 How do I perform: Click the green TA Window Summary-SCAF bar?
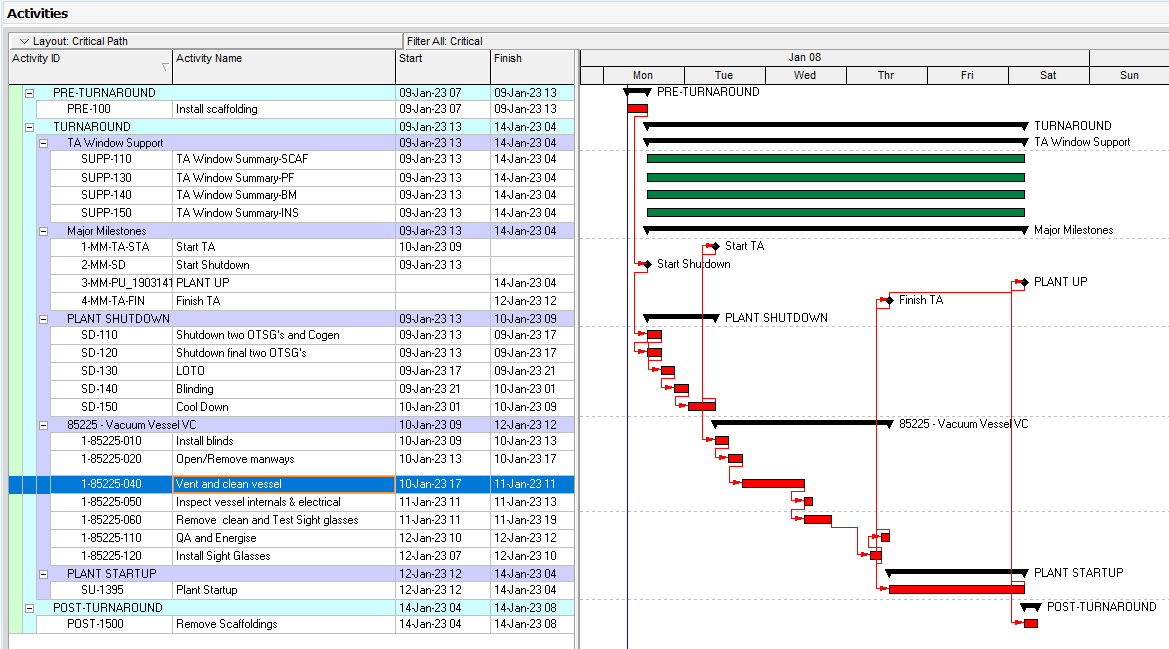[x=835, y=158]
